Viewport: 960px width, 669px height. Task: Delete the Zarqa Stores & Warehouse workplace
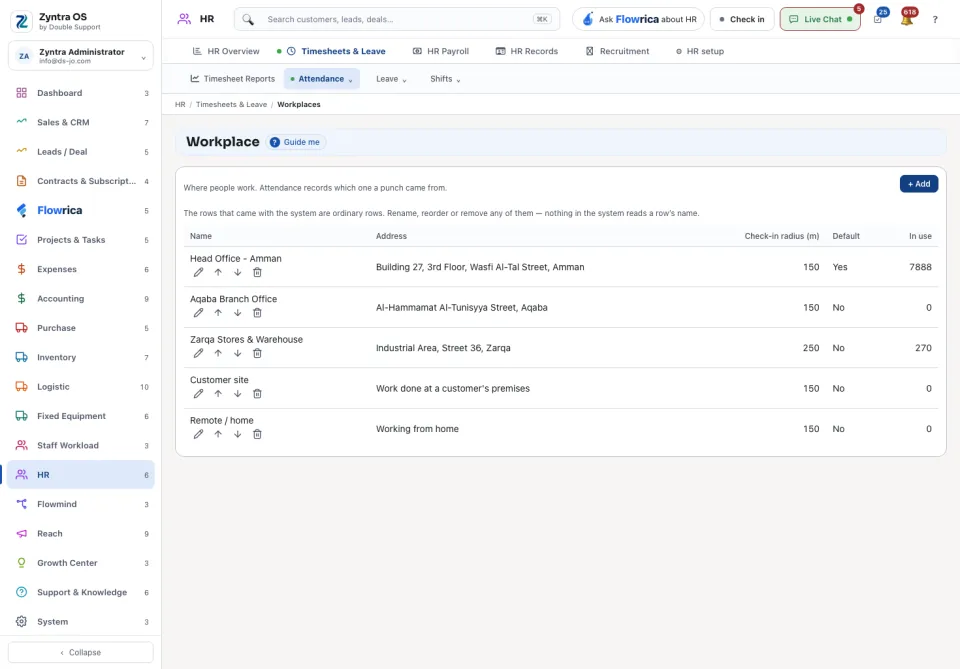257,353
